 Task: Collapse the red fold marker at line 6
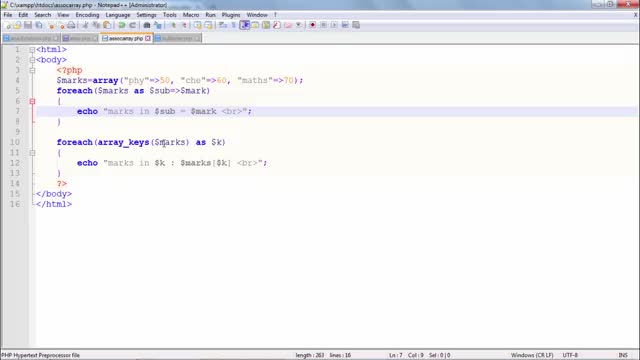(x=32, y=101)
